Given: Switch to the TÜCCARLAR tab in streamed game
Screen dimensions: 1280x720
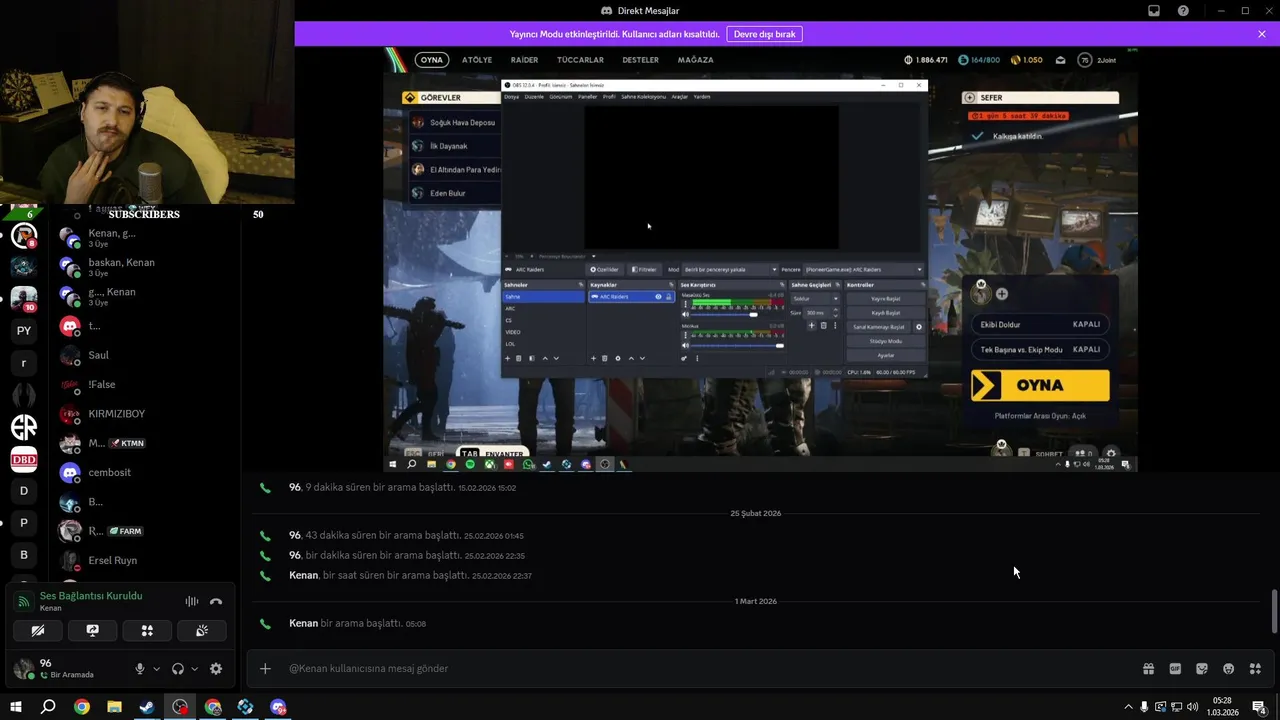Looking at the screenshot, I should click(580, 60).
